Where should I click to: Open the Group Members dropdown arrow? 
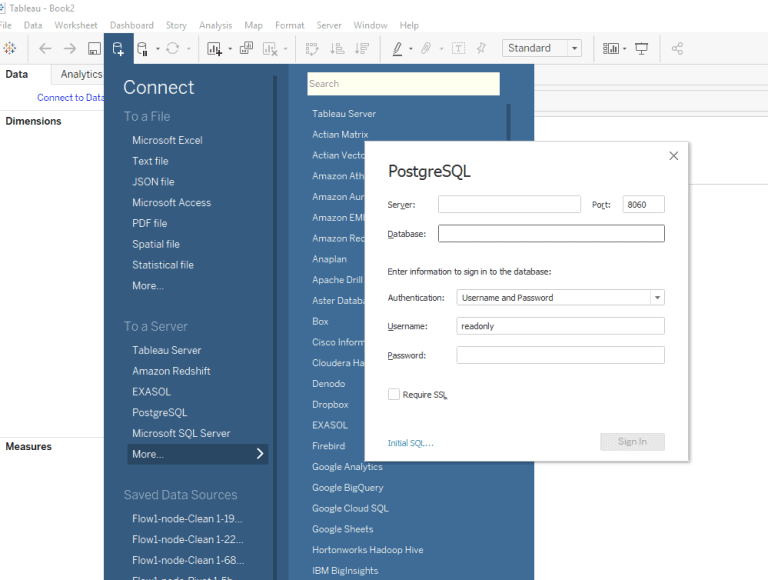point(441,48)
